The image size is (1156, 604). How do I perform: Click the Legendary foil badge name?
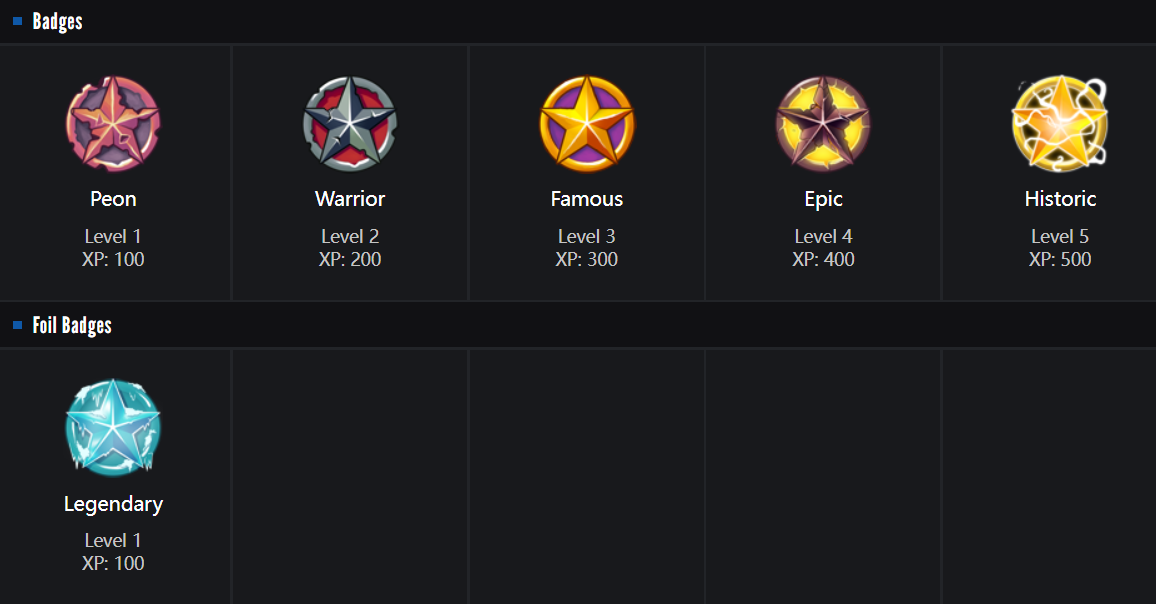[113, 504]
